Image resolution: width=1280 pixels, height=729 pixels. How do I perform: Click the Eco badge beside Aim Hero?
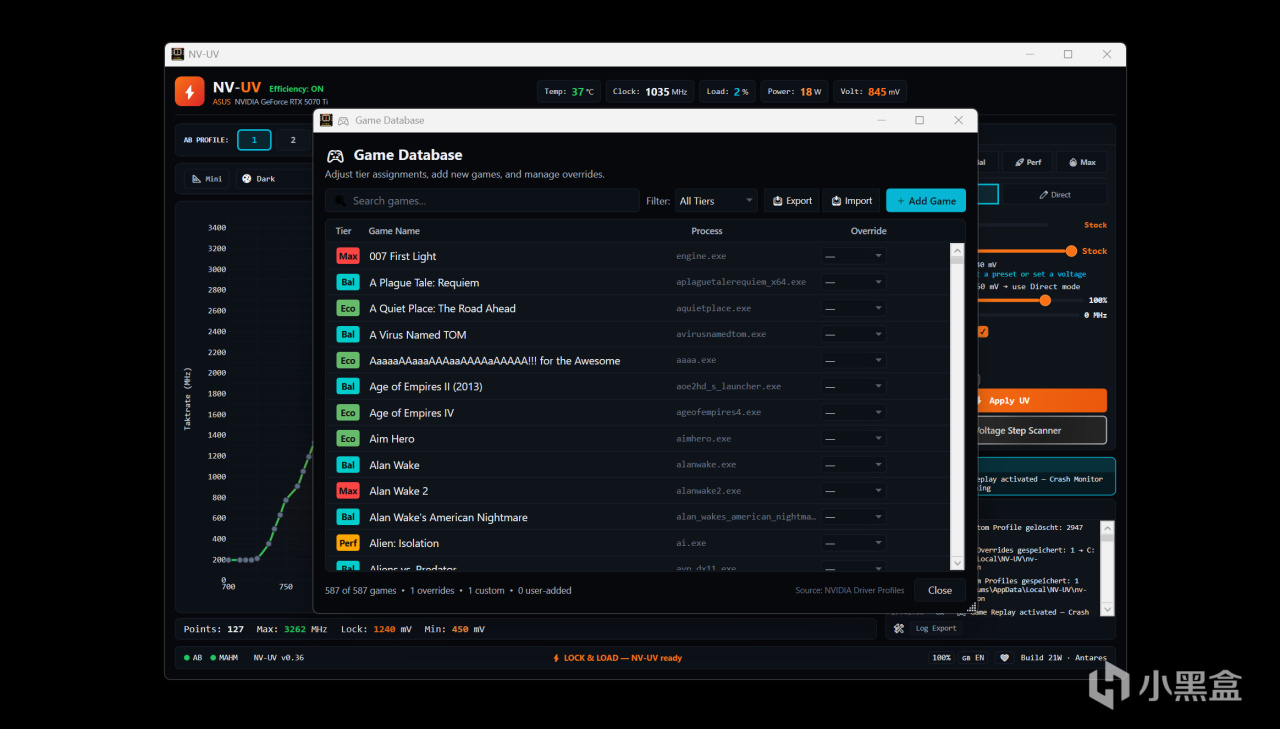(x=348, y=438)
